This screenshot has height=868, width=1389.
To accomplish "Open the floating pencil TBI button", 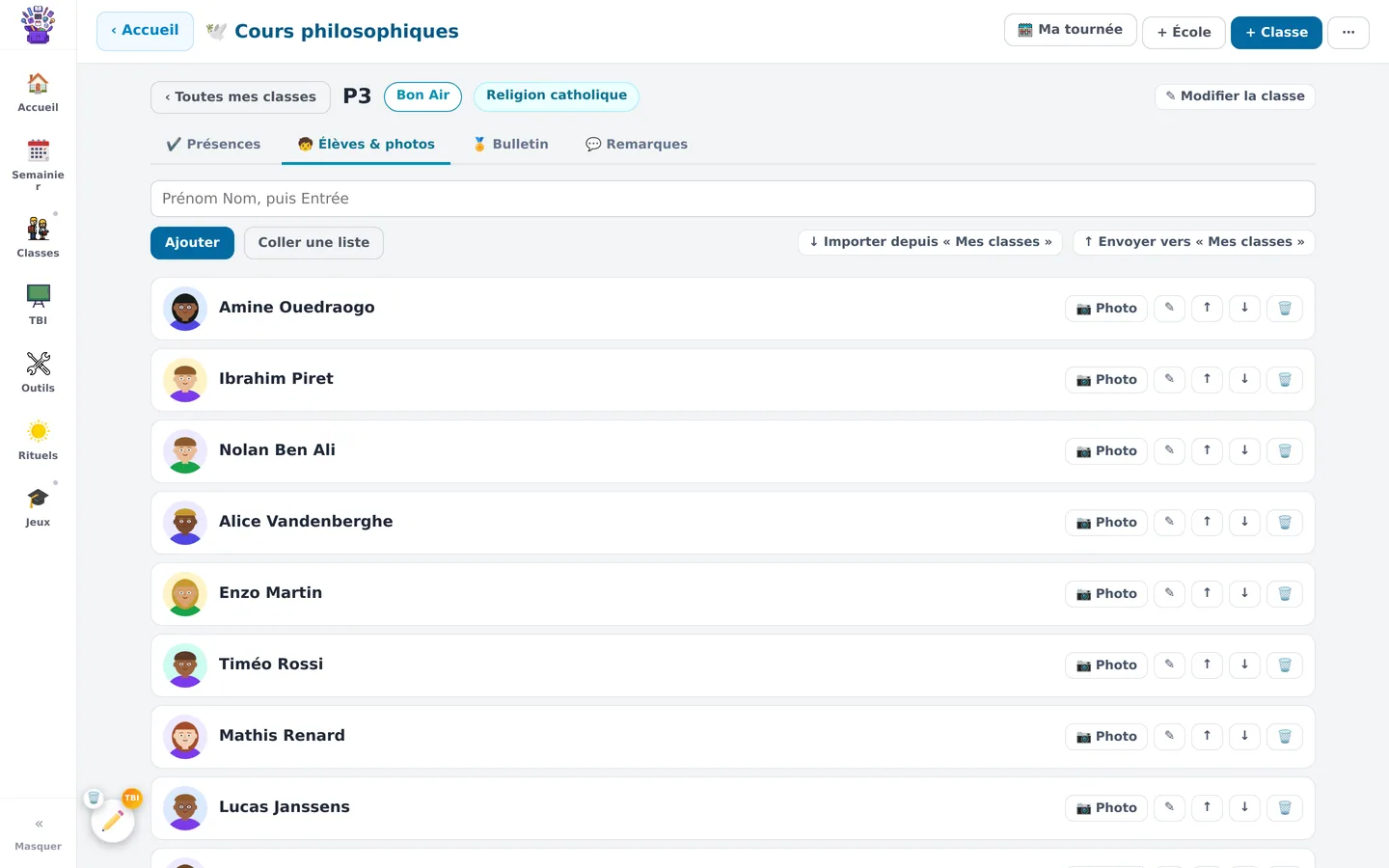I will (113, 821).
